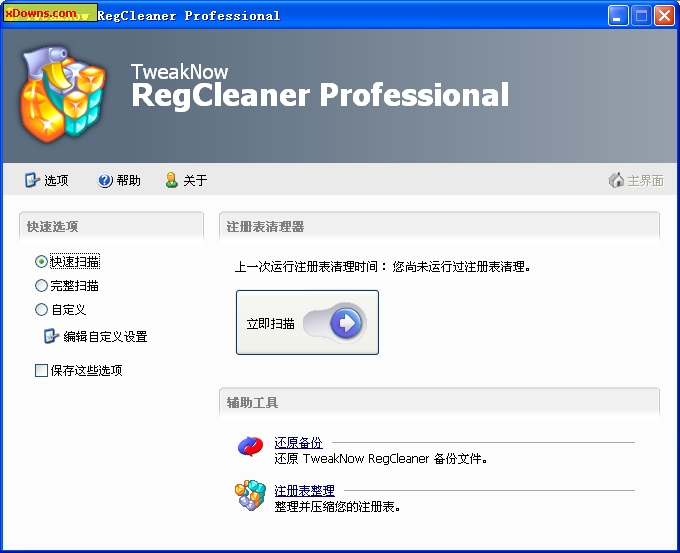680x553 pixels.
Task: Open the 帮助 menu label
Action: click(128, 180)
